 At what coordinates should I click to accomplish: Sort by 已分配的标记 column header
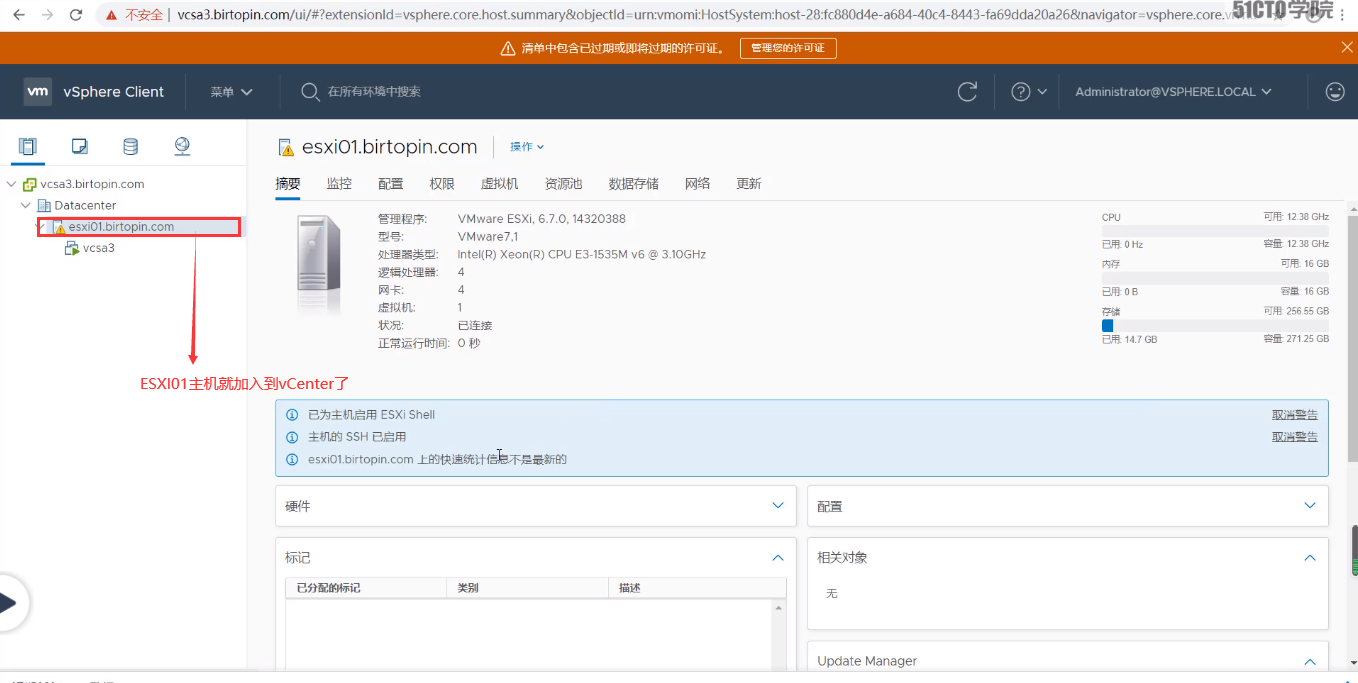coord(365,588)
